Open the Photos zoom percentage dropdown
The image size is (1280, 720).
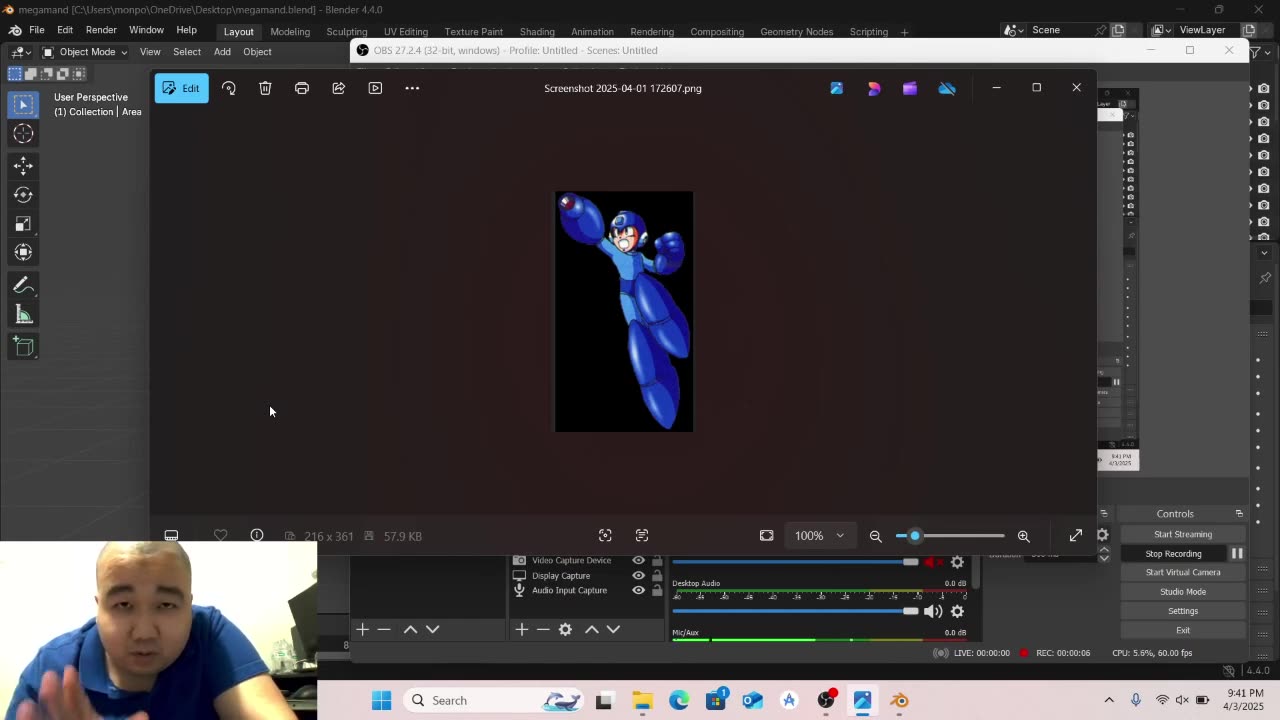819,536
